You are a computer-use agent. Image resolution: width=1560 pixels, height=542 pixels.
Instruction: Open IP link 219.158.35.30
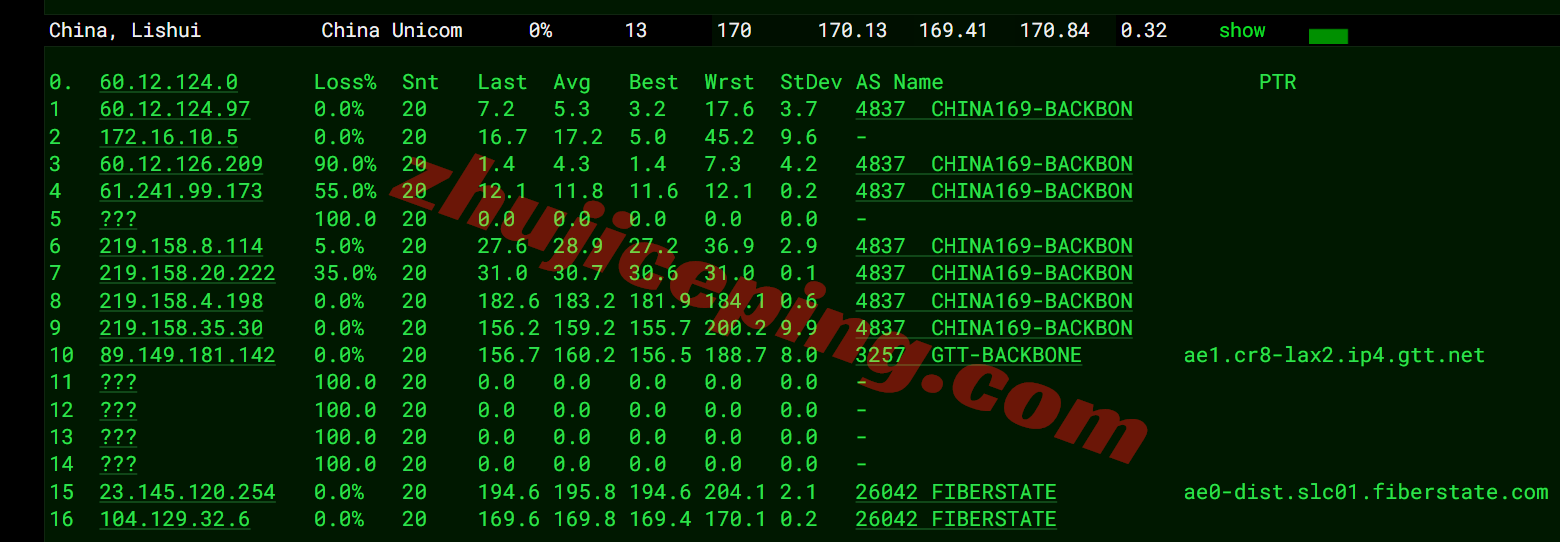tap(181, 328)
